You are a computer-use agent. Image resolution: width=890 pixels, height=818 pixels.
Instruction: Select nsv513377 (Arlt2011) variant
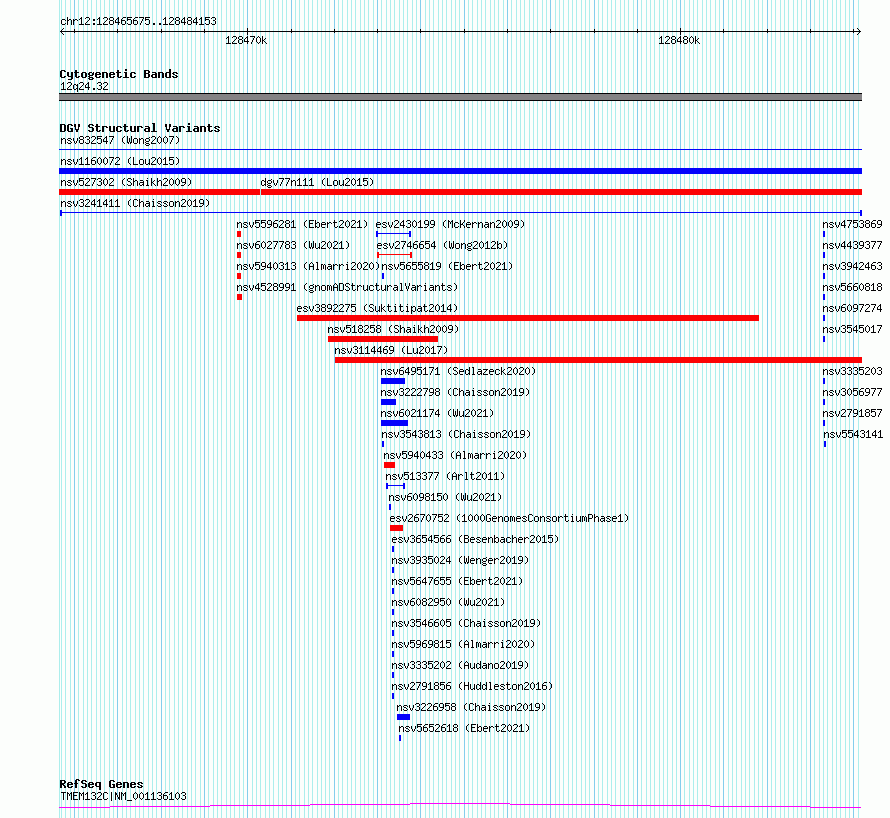445,476
